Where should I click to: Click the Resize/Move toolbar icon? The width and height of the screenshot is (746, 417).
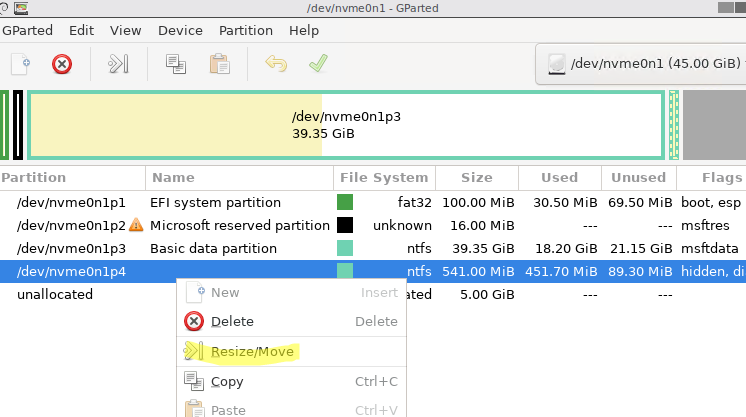(x=118, y=64)
